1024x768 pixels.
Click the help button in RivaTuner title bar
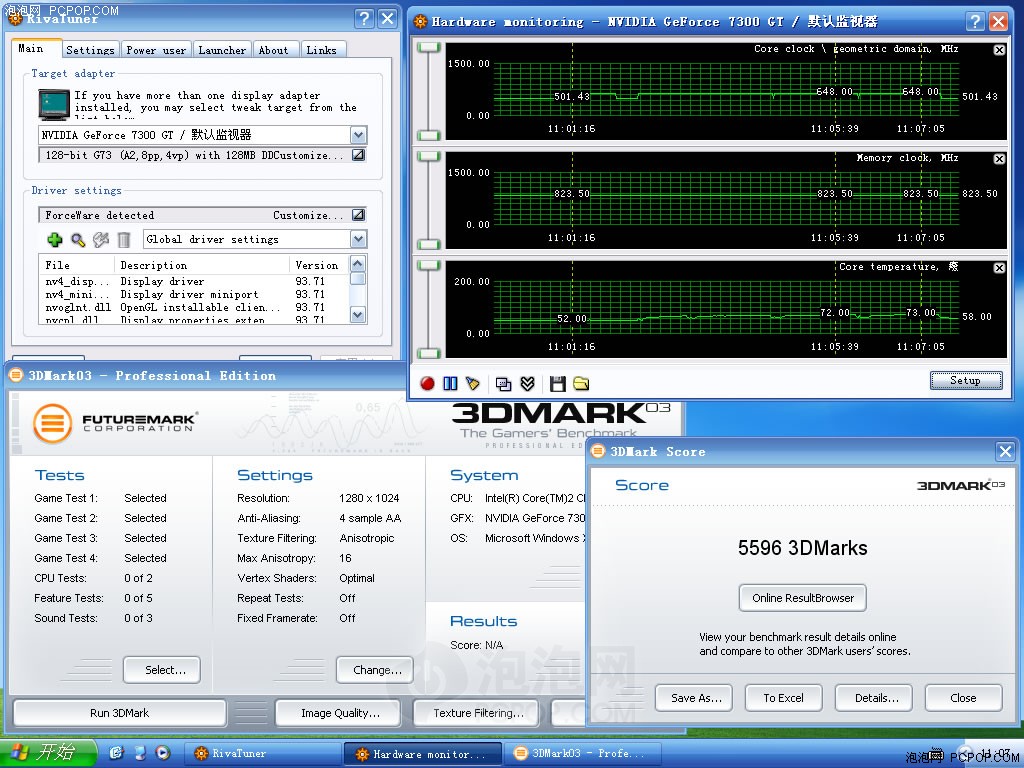coord(364,18)
